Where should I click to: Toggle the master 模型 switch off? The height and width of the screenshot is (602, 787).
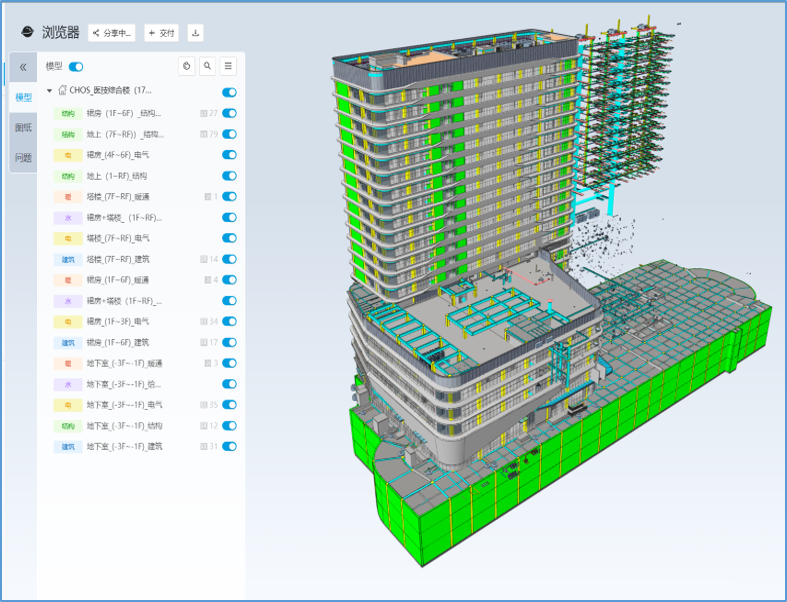coord(76,66)
